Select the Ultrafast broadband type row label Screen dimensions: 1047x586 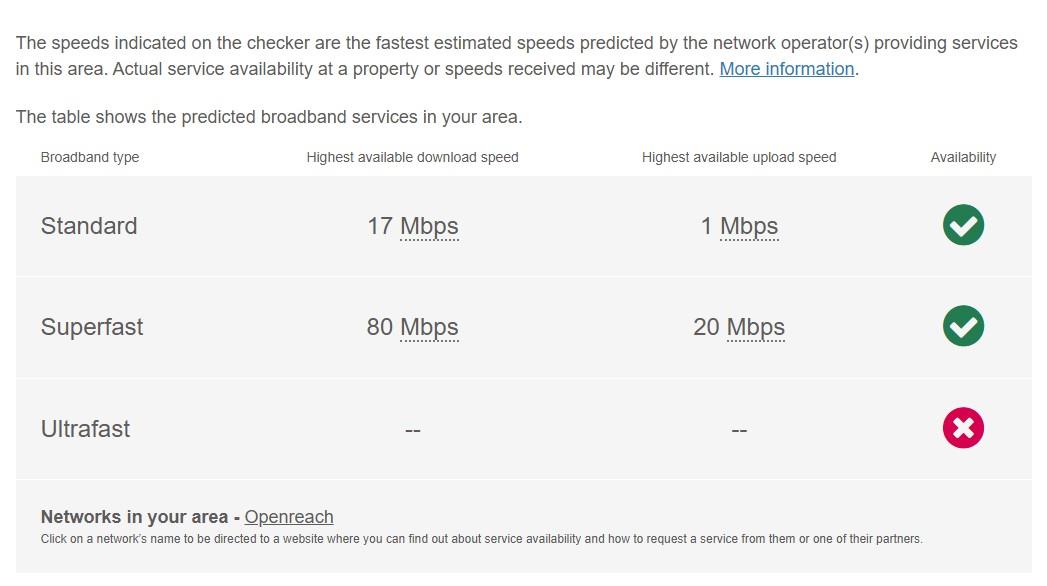85,428
